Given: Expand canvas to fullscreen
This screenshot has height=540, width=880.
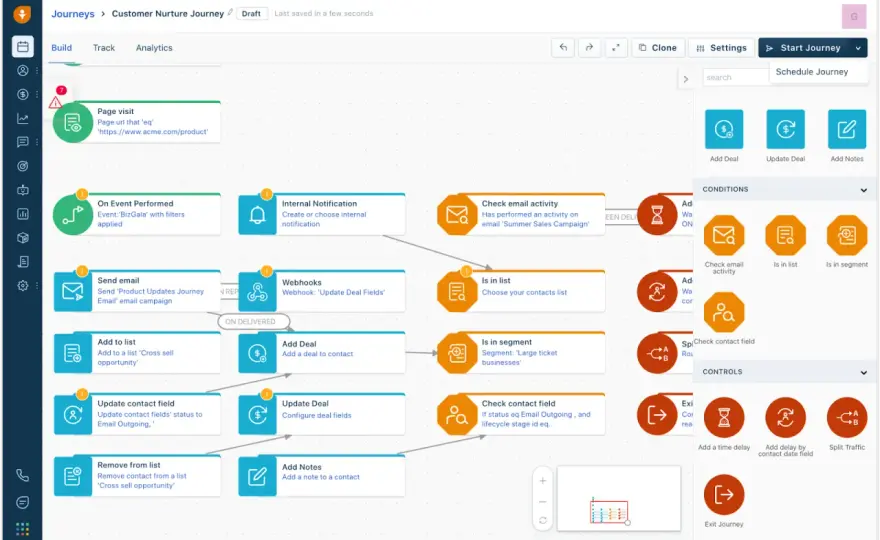Looking at the screenshot, I should pos(616,48).
